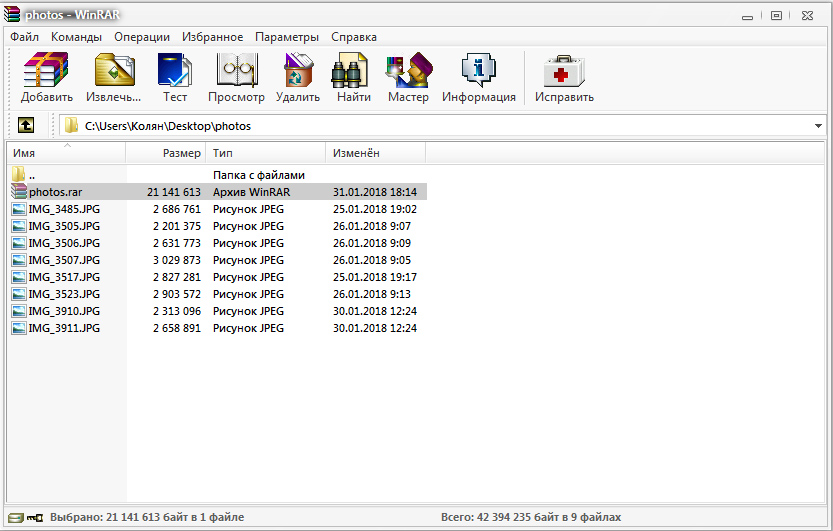Click the Удалить (Delete) toolbar icon
The height and width of the screenshot is (531, 833).
[x=298, y=70]
